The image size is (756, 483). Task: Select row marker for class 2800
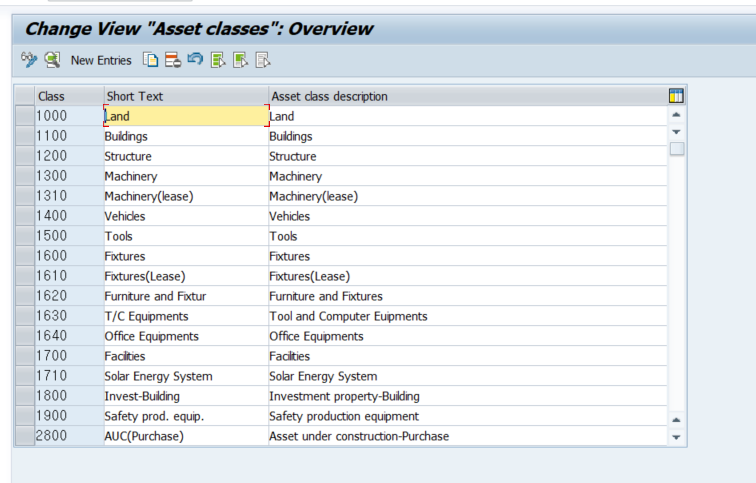point(25,436)
